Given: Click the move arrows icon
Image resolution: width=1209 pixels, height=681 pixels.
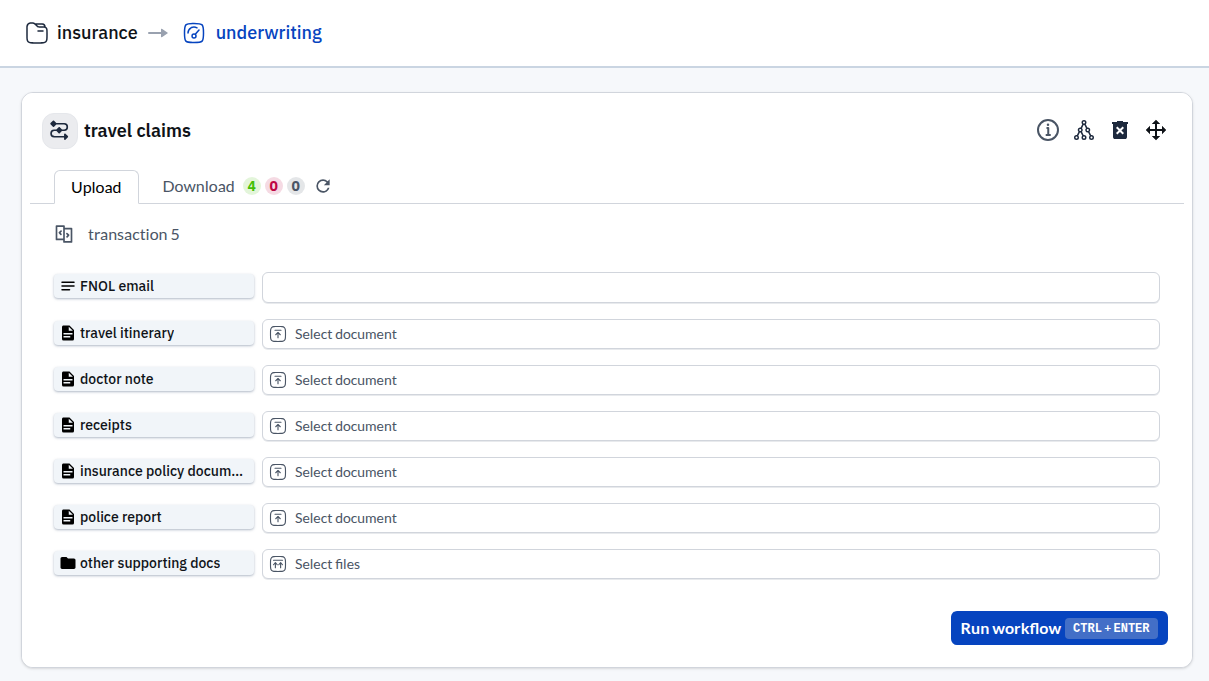Looking at the screenshot, I should click(1156, 130).
